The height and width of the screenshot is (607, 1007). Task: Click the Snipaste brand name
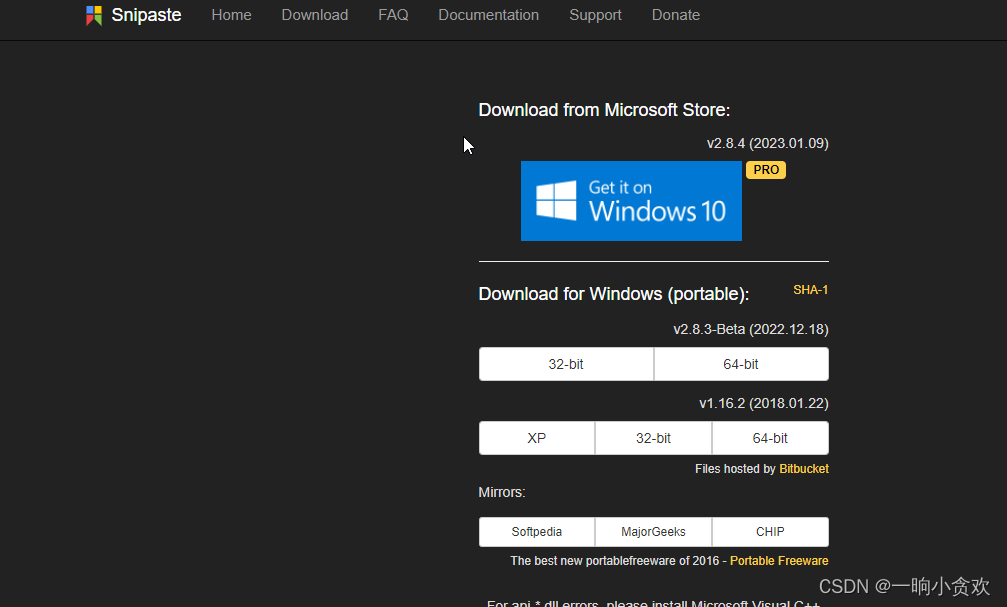pyautogui.click(x=146, y=15)
